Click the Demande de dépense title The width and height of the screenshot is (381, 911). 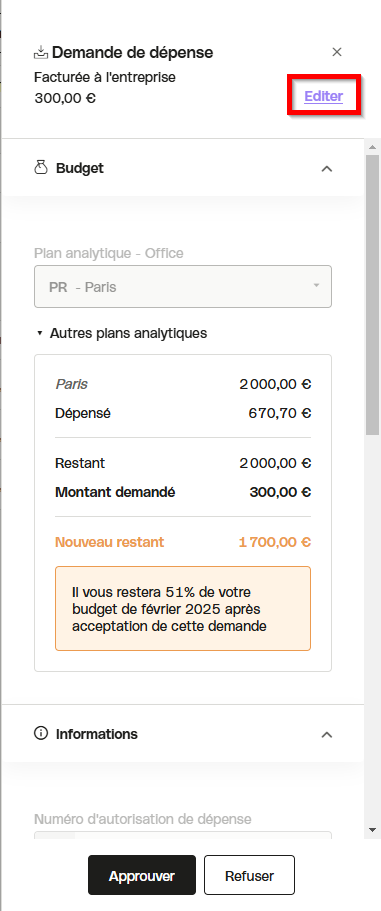(132, 52)
